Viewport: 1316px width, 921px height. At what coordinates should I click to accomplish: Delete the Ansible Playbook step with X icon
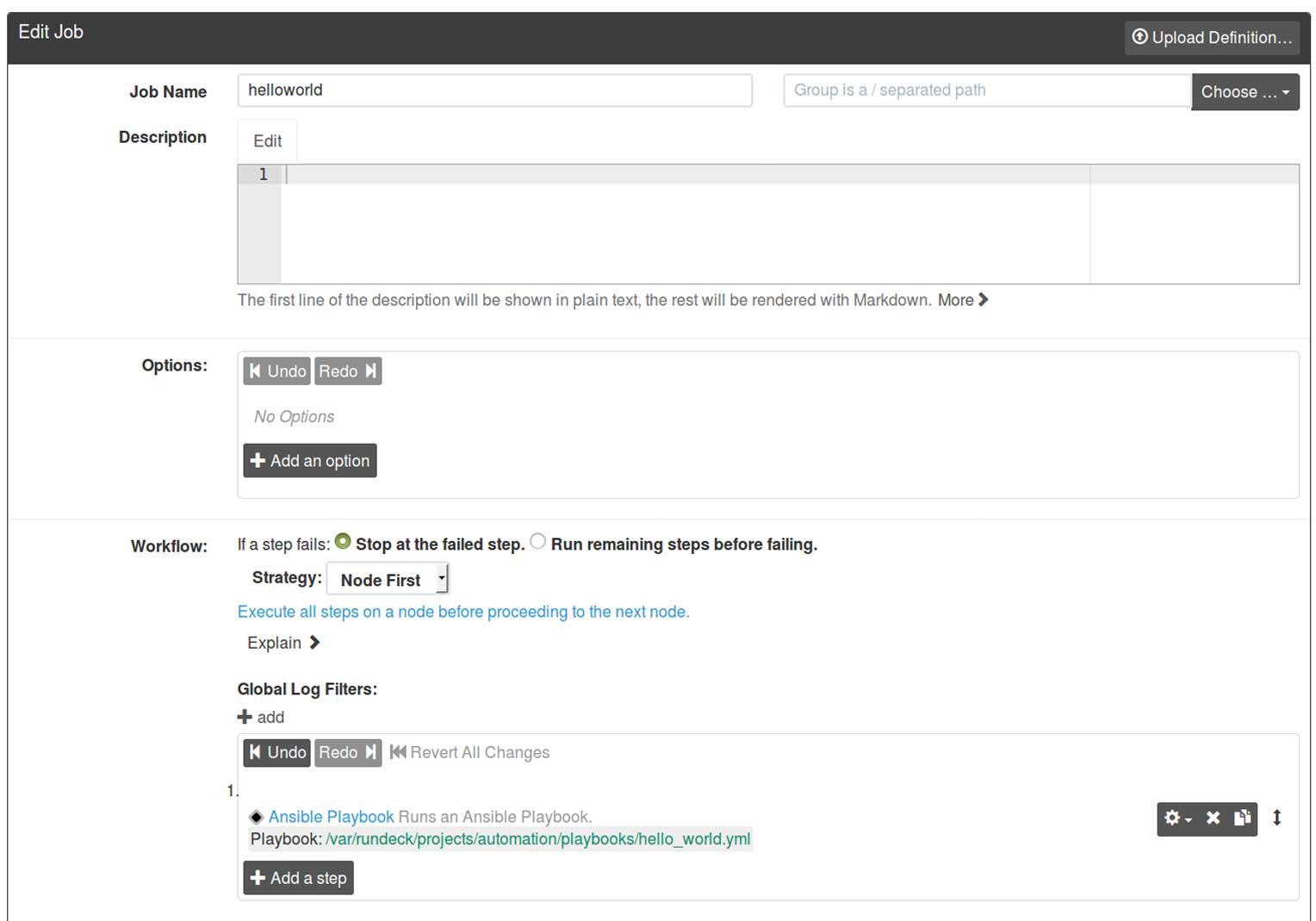[1213, 818]
